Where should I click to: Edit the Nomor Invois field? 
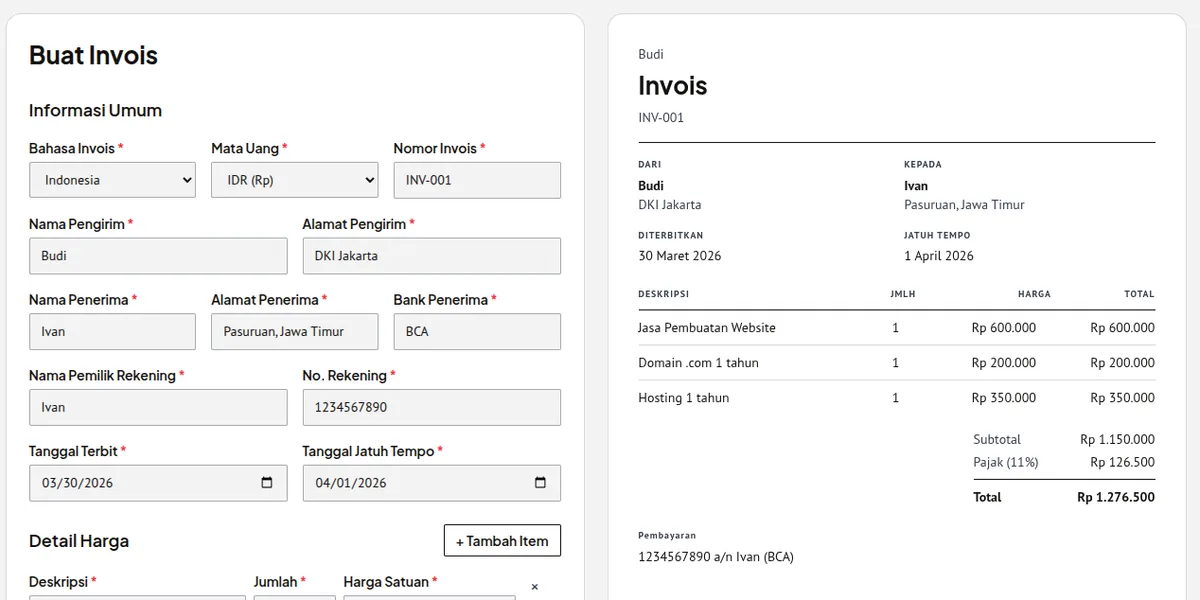476,180
